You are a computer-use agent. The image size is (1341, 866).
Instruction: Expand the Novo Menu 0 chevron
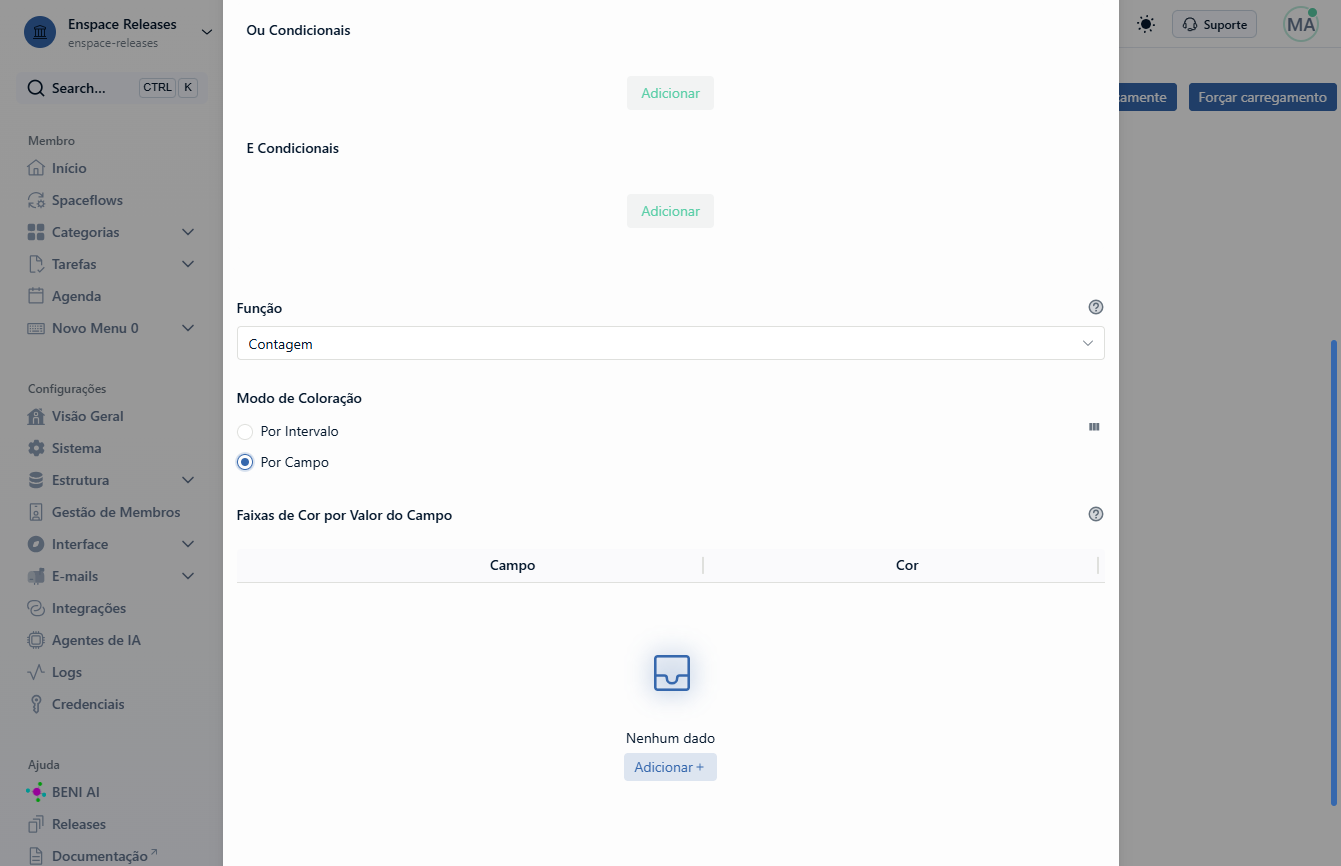tap(188, 328)
